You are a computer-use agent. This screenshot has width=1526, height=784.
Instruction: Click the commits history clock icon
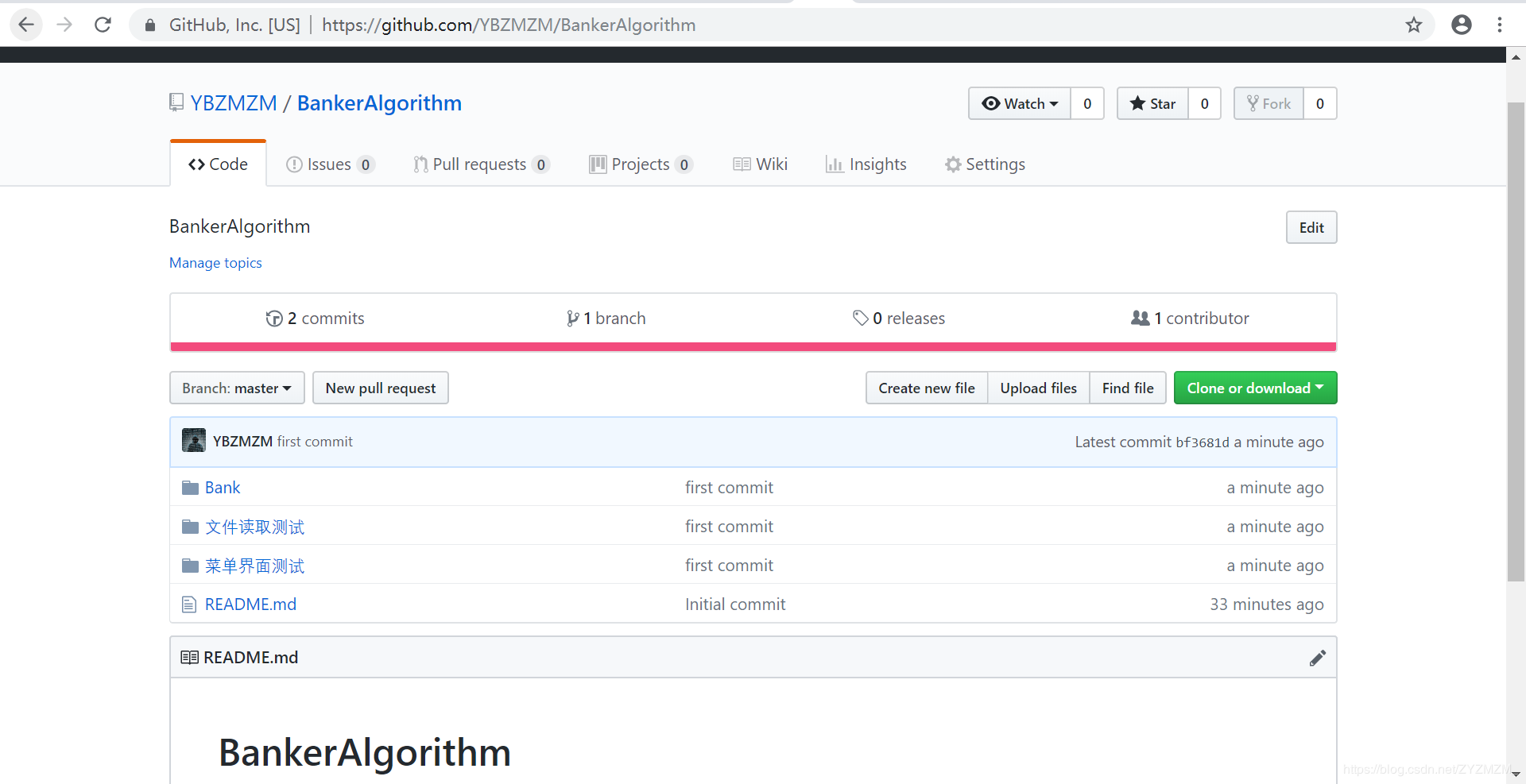pyautogui.click(x=274, y=319)
